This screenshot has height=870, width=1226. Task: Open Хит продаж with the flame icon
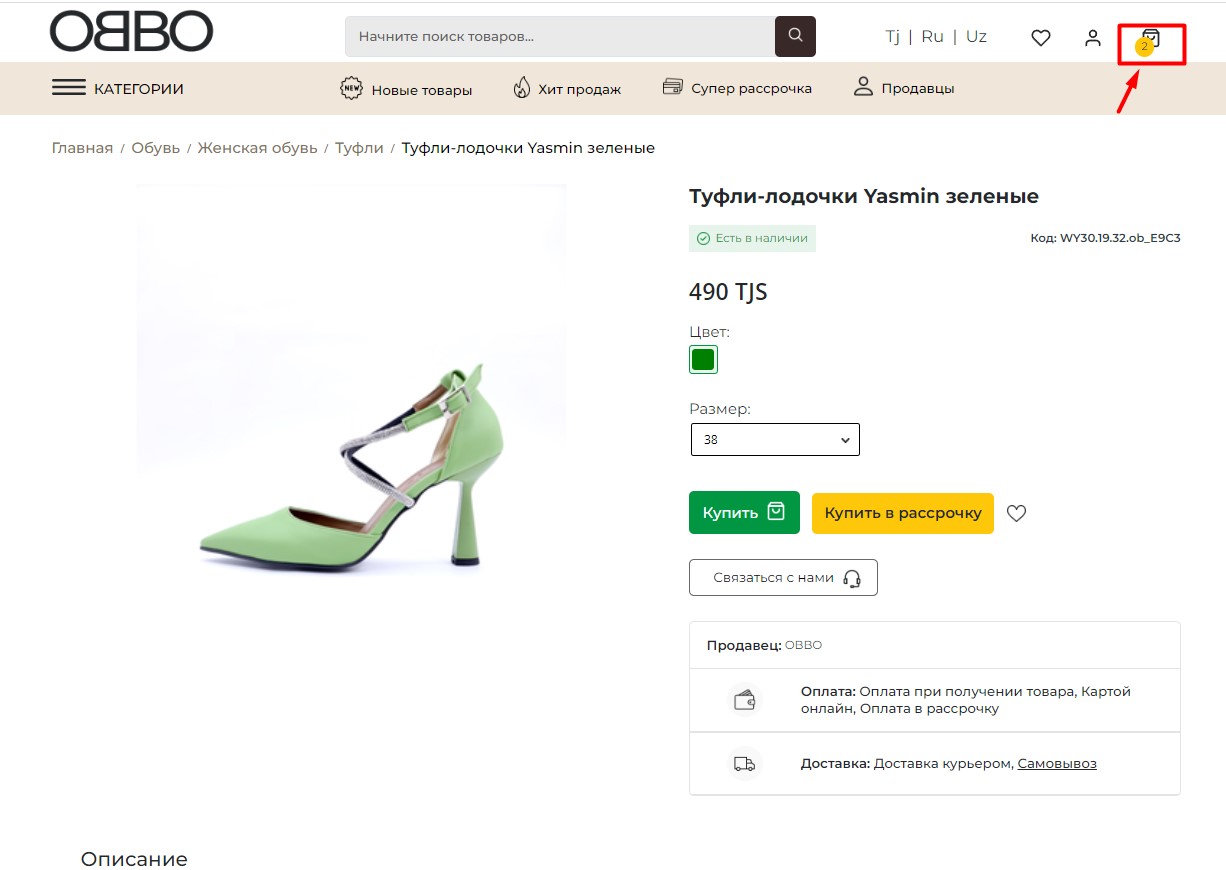567,89
